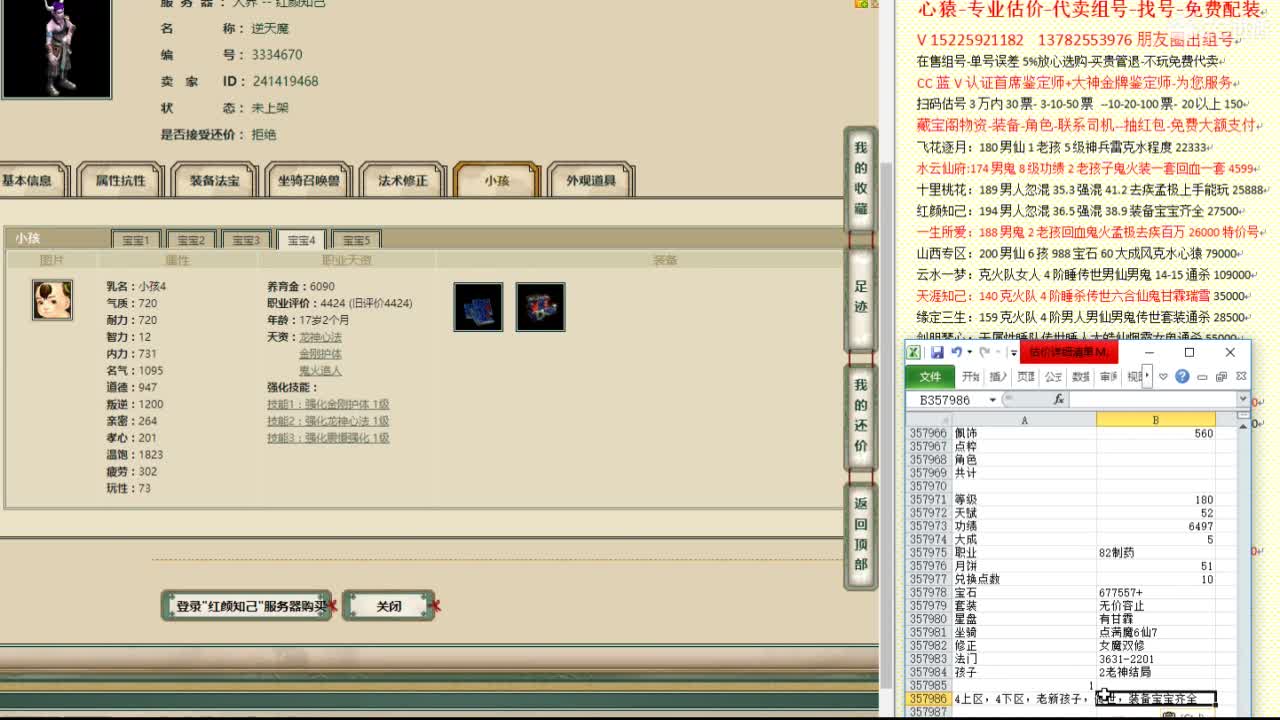
Task: Select the 宝宝5 sub-tab
Action: pyautogui.click(x=356, y=239)
